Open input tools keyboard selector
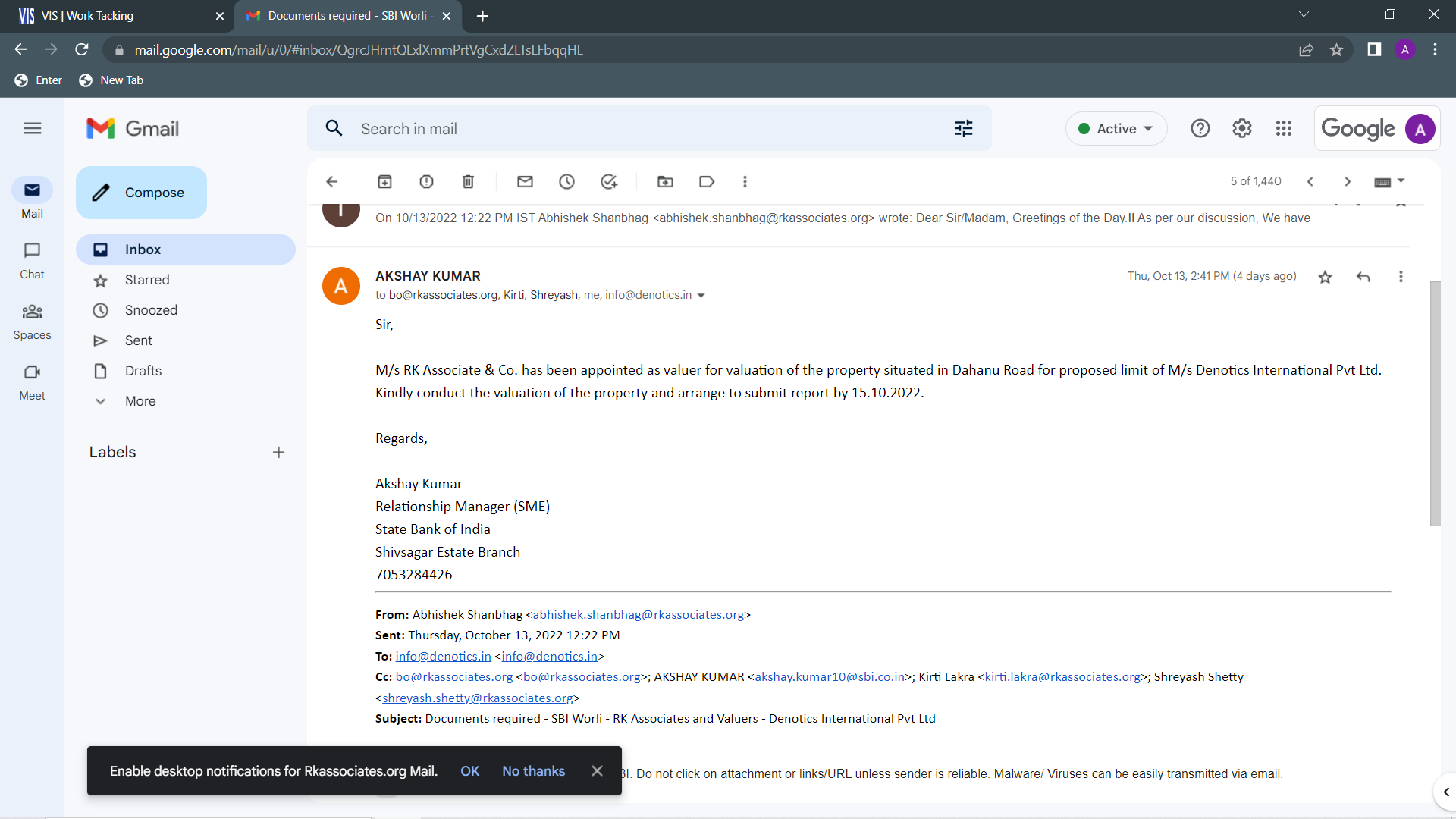Viewport: 1456px width, 819px height. click(x=1389, y=181)
